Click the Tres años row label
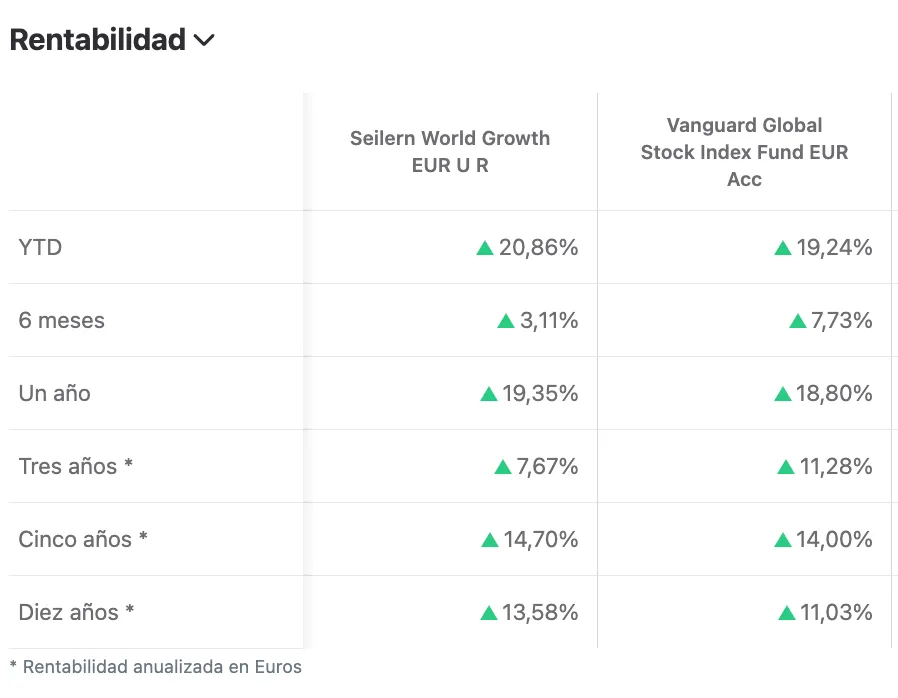 point(75,466)
